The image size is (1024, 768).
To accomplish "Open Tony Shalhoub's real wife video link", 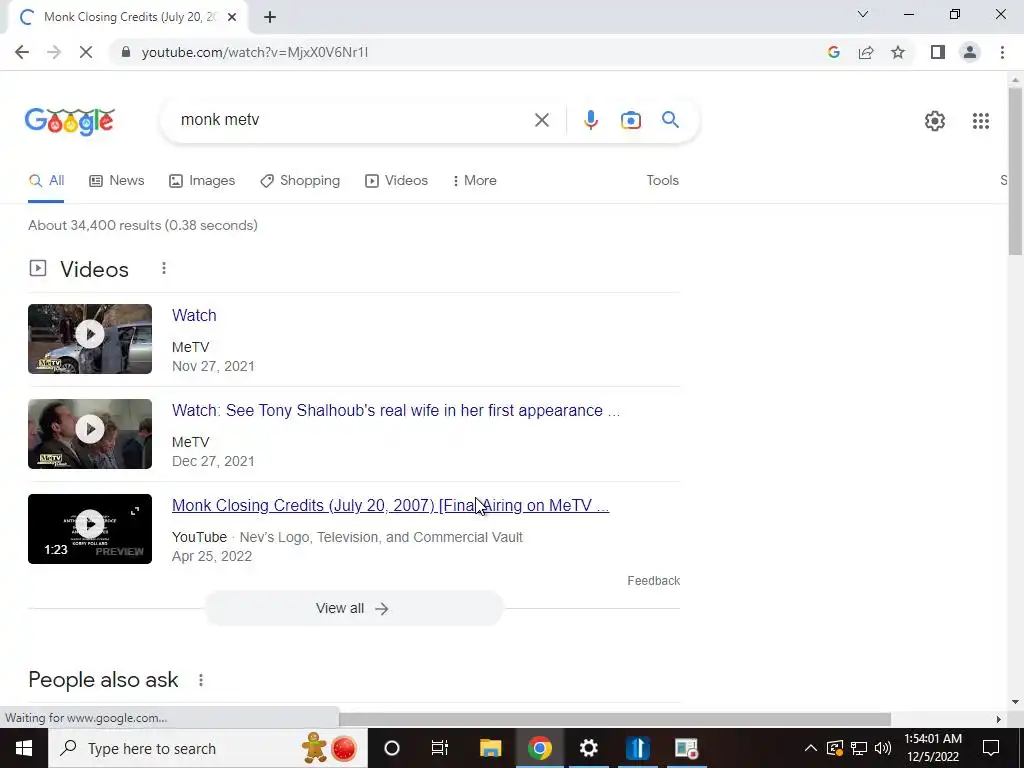I will tap(396, 411).
